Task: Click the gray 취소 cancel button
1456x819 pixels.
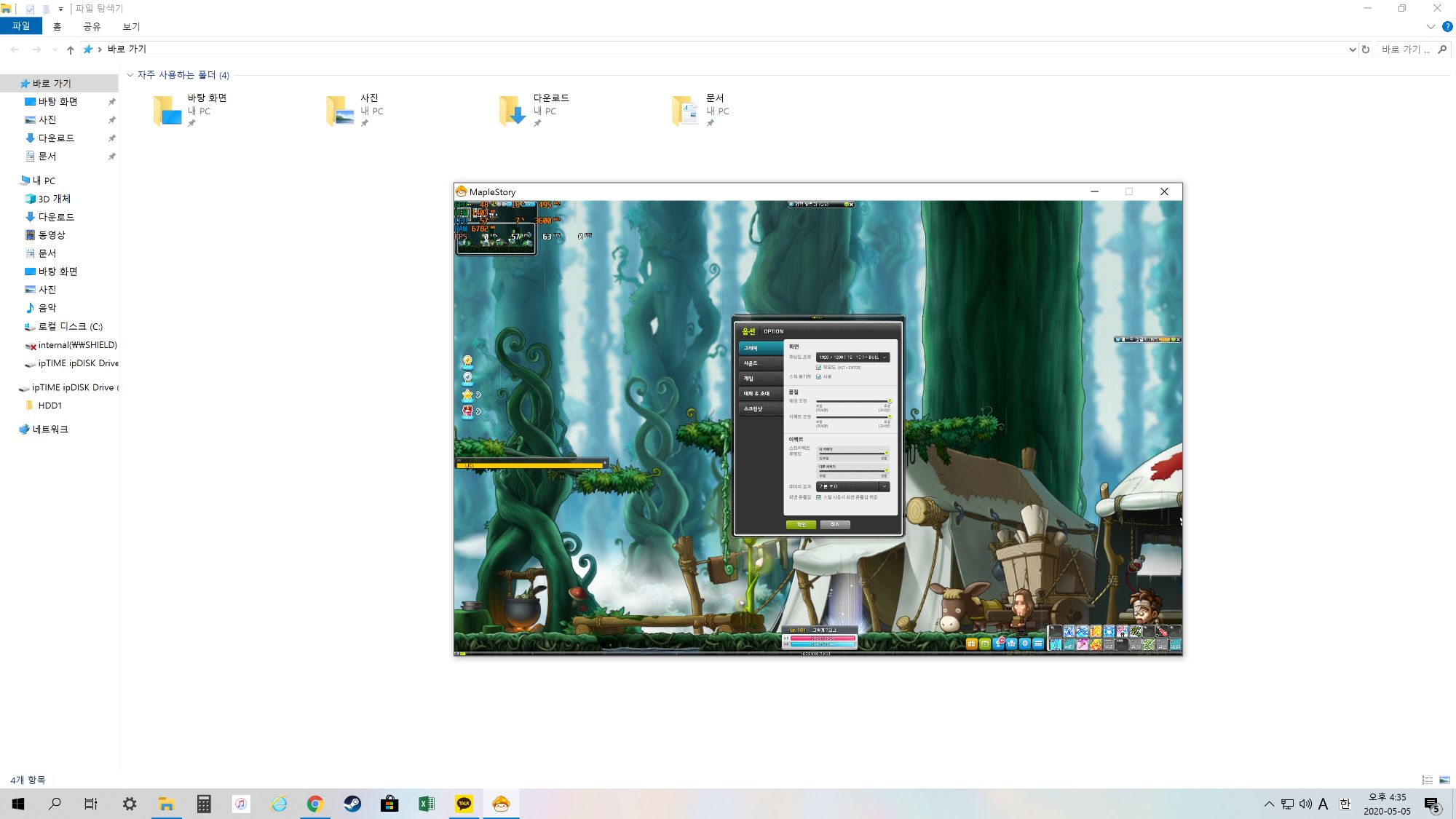Action: 835,524
